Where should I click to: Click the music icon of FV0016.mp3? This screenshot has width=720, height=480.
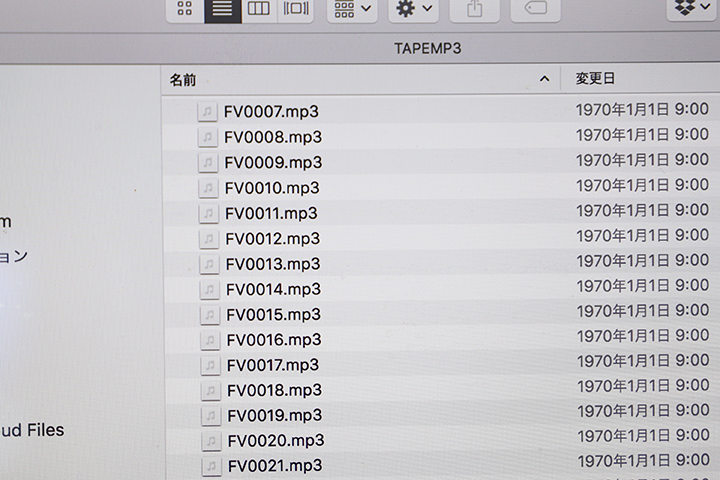[x=210, y=340]
